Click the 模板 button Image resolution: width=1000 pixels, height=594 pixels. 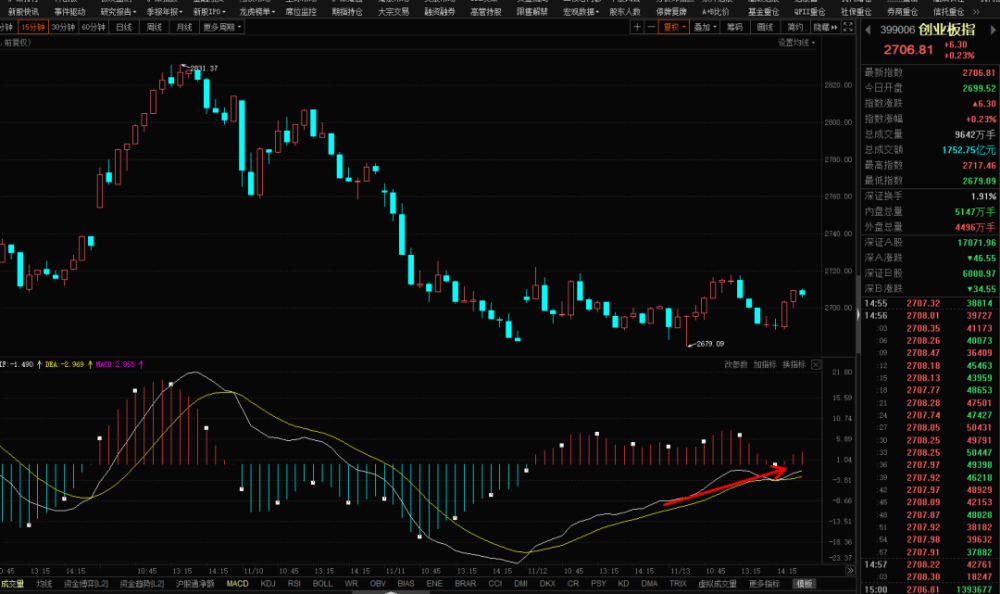pyautogui.click(x=804, y=583)
